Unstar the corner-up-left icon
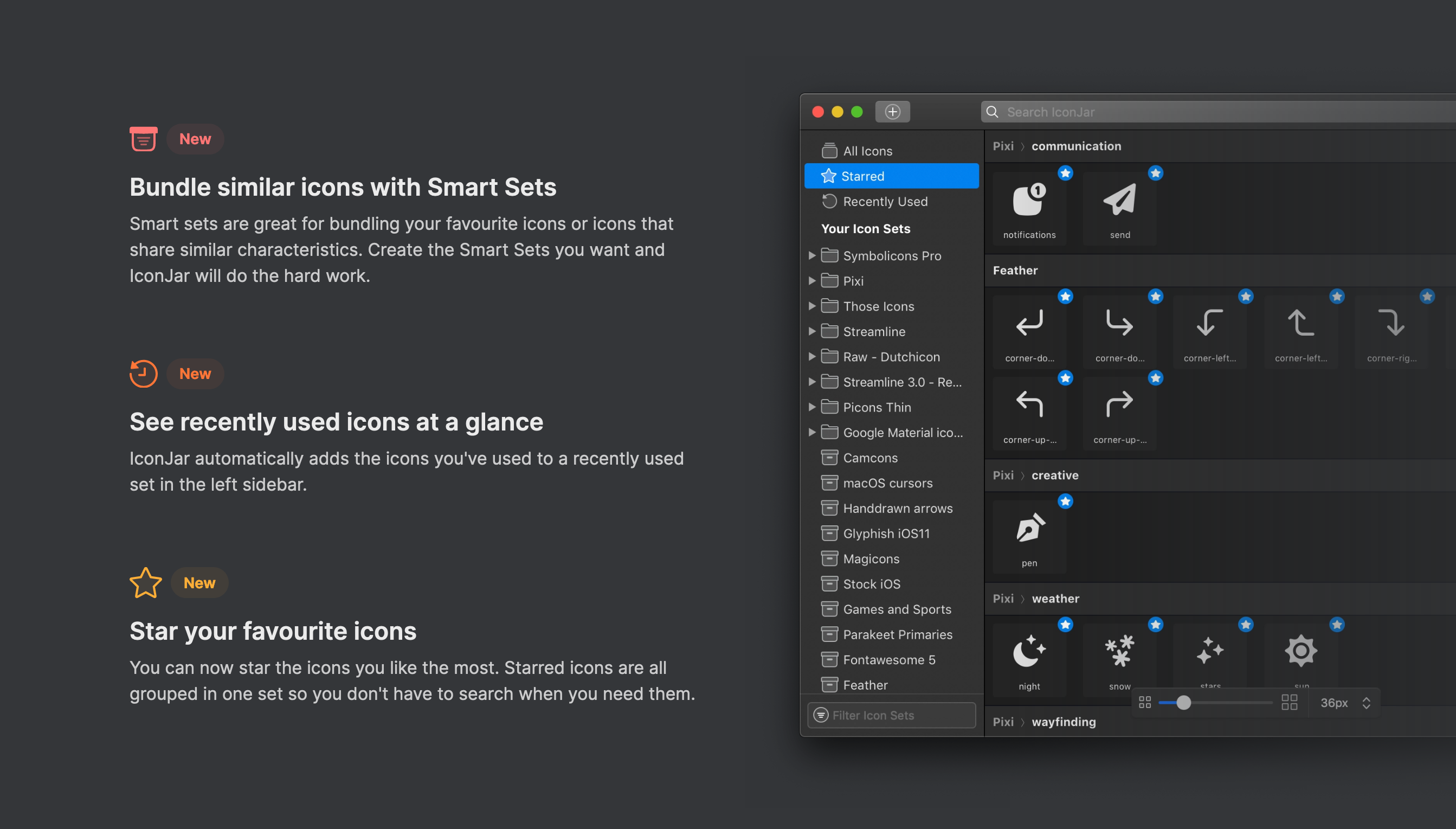Image resolution: width=1456 pixels, height=829 pixels. click(1066, 378)
